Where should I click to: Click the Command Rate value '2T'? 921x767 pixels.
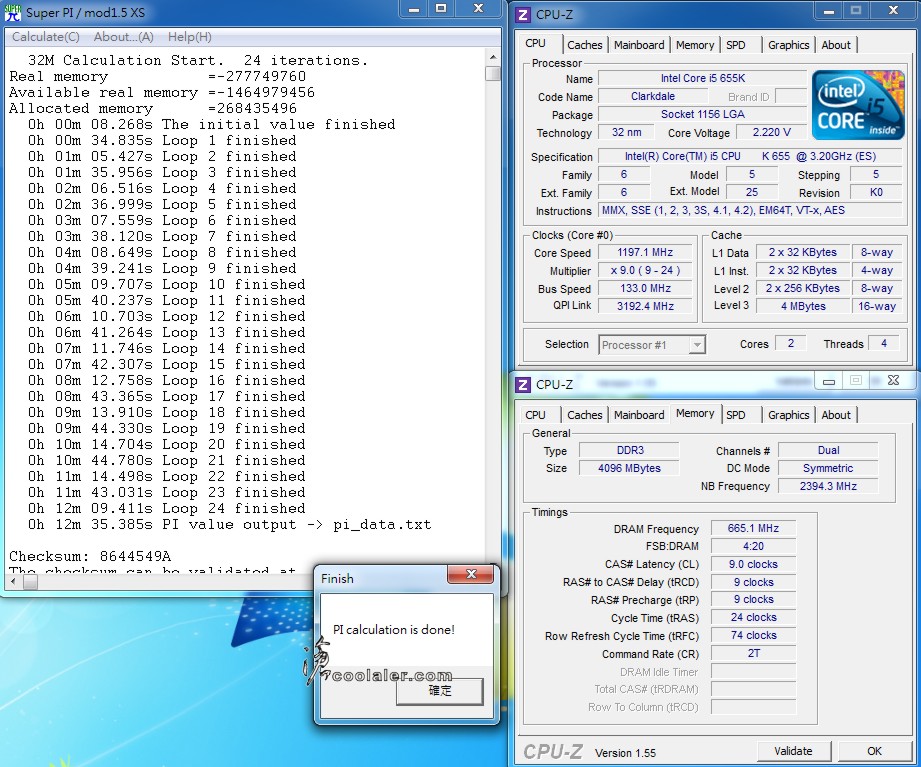coord(753,653)
